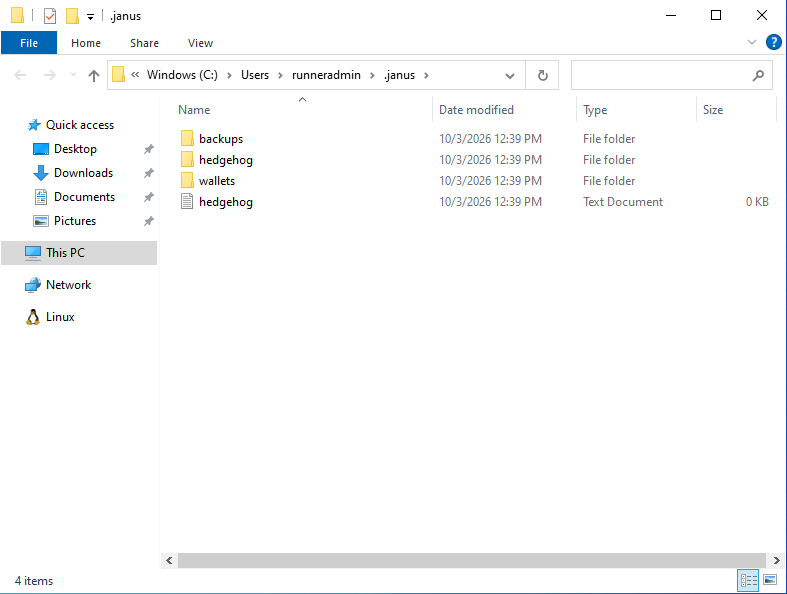Open the Share ribbon tab
Screen dimensions: 787x594
pyautogui.click(x=144, y=43)
